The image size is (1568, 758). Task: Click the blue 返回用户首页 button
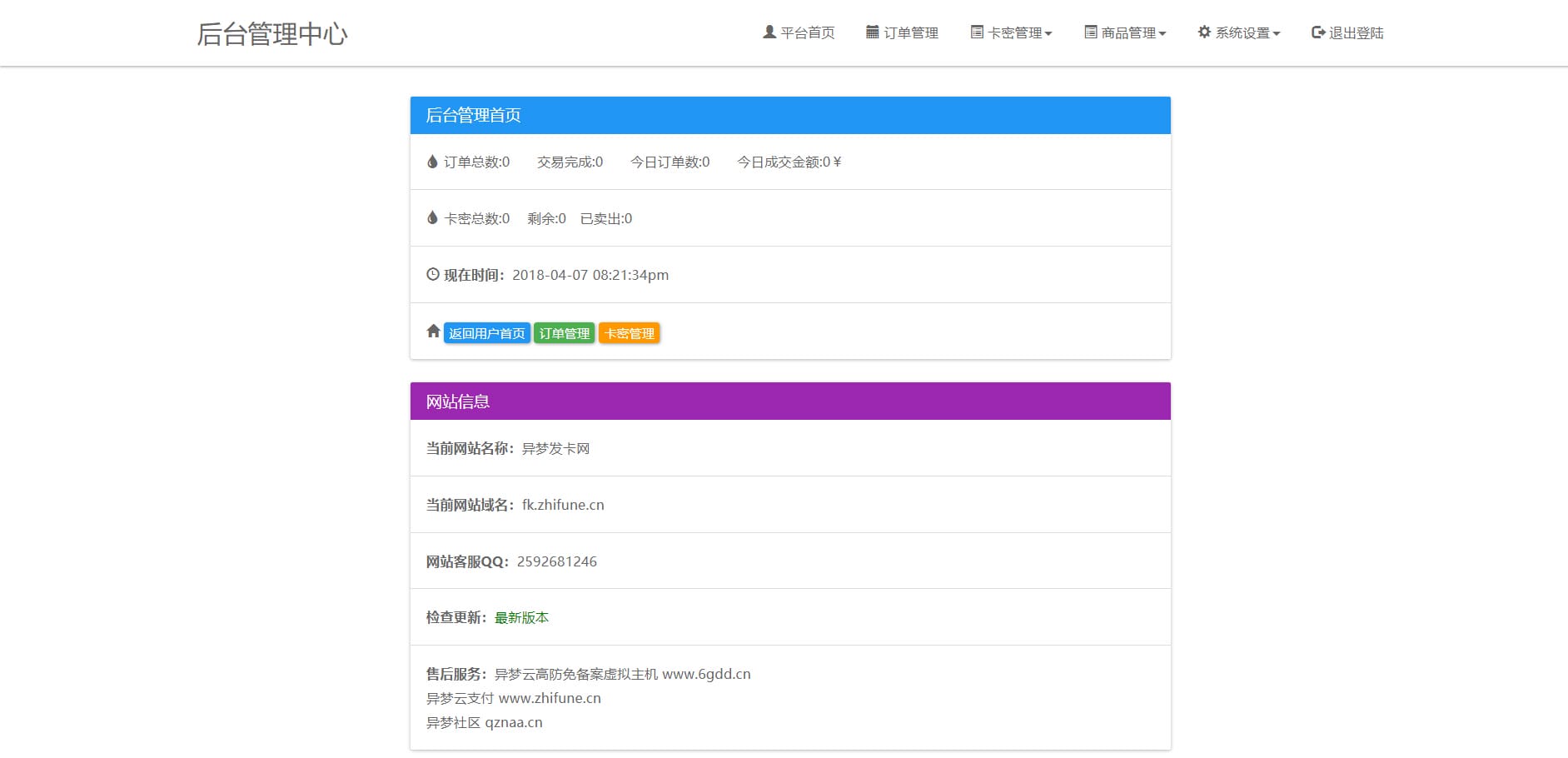pos(486,332)
